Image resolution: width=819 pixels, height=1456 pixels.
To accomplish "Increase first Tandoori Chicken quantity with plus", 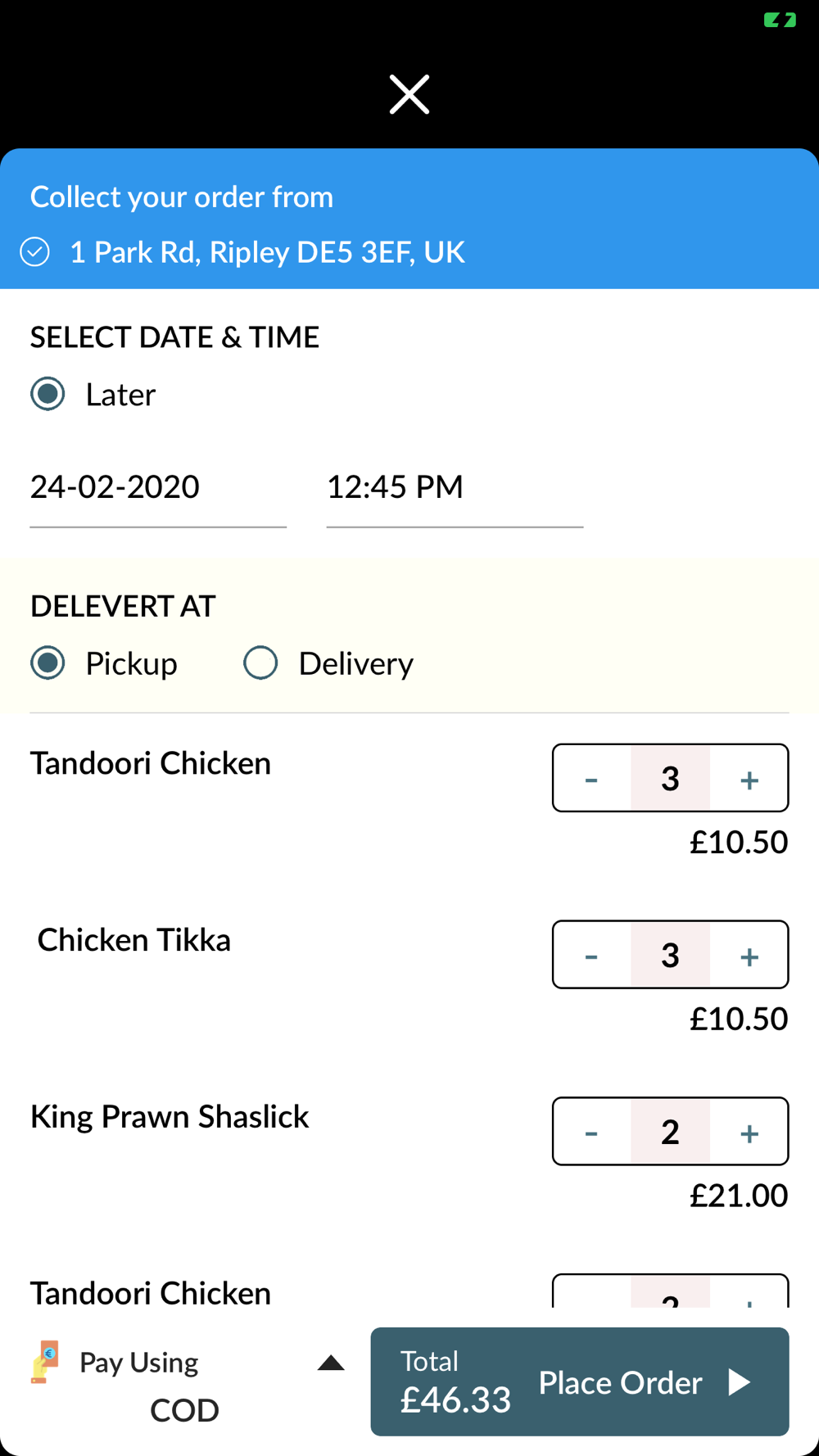I will tap(749, 779).
